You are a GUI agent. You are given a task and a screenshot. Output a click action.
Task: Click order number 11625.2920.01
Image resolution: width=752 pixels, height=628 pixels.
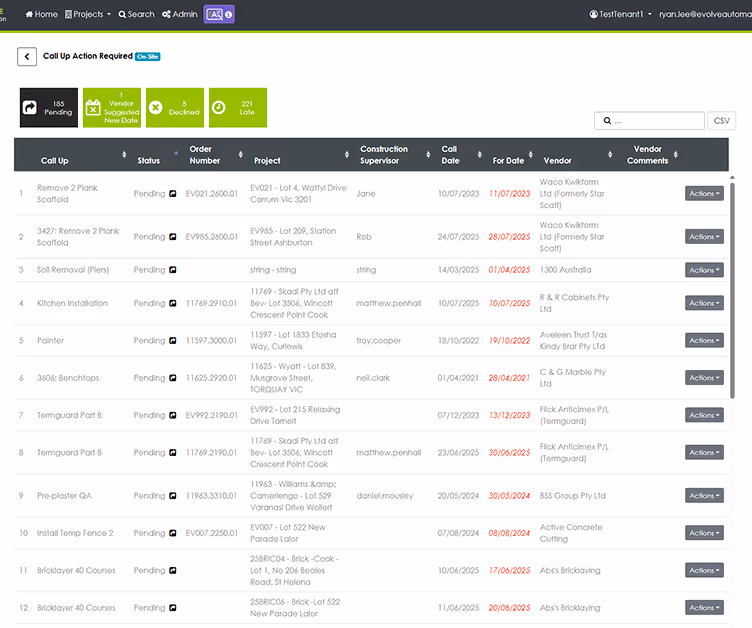(212, 378)
